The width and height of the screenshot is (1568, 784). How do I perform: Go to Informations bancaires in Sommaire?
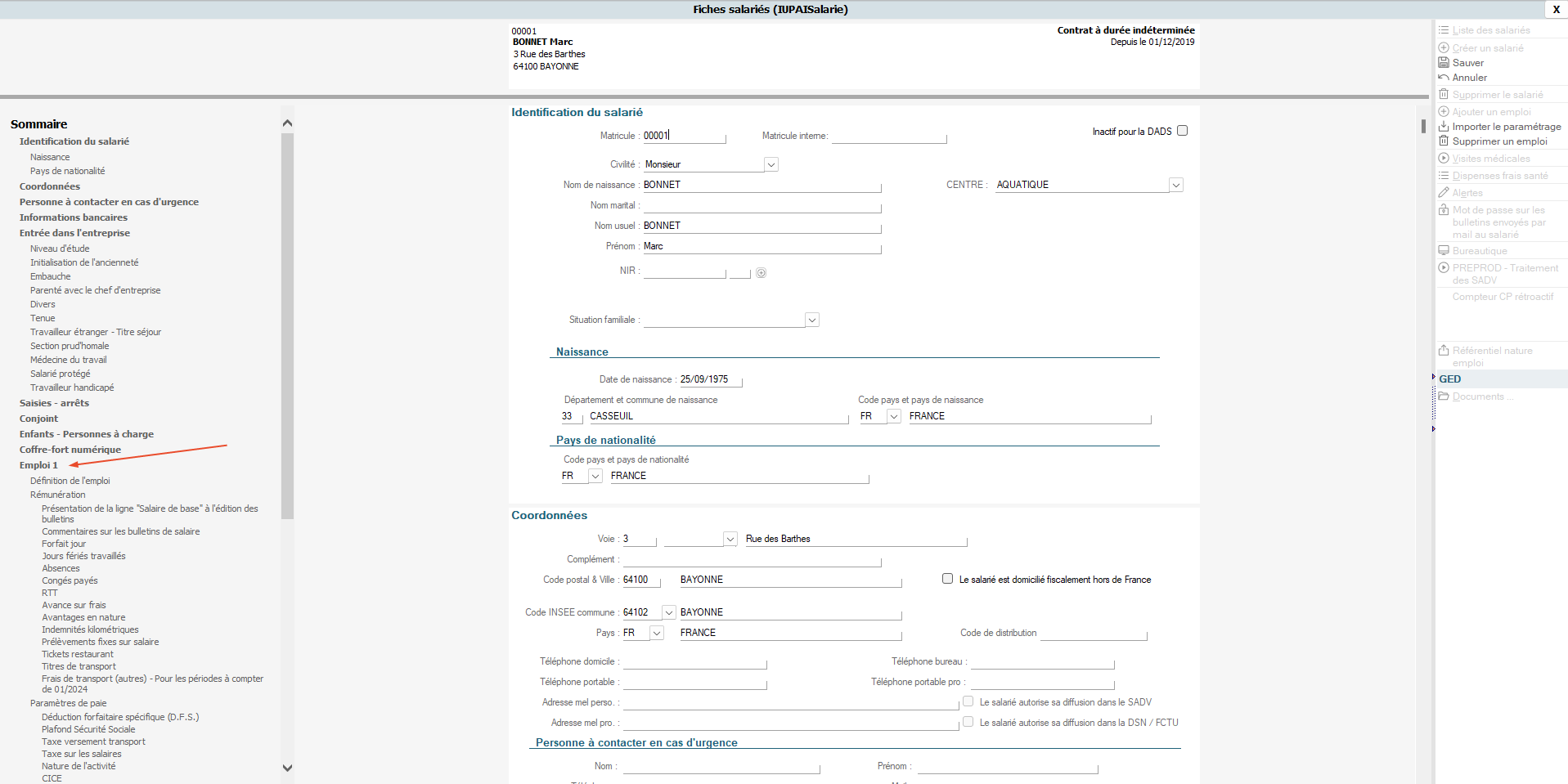click(x=74, y=217)
